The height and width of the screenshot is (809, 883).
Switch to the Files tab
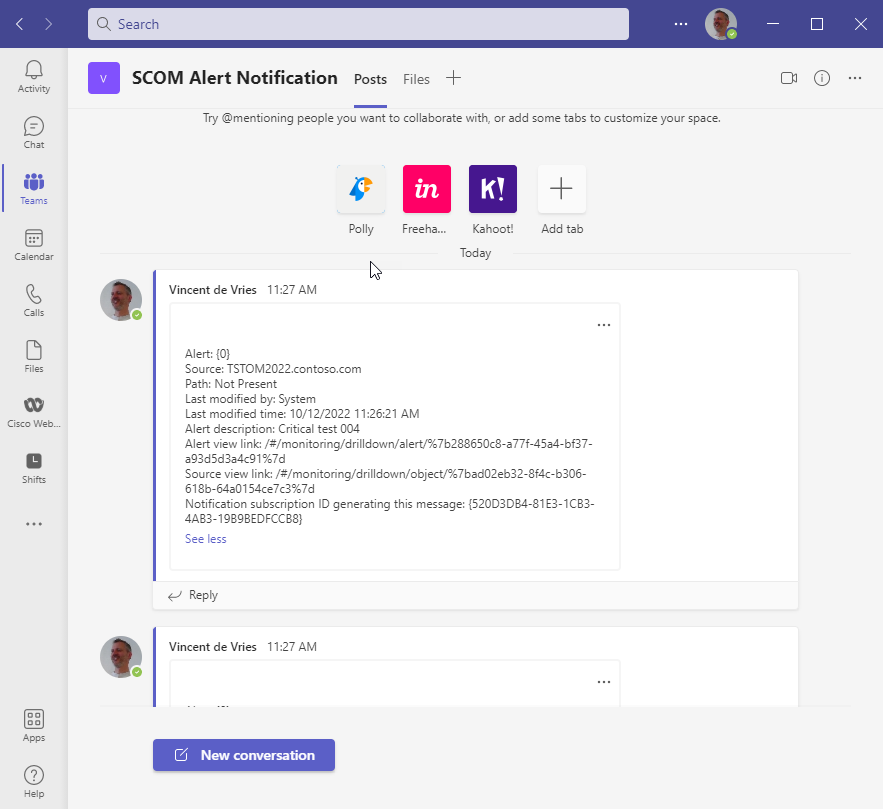click(416, 79)
